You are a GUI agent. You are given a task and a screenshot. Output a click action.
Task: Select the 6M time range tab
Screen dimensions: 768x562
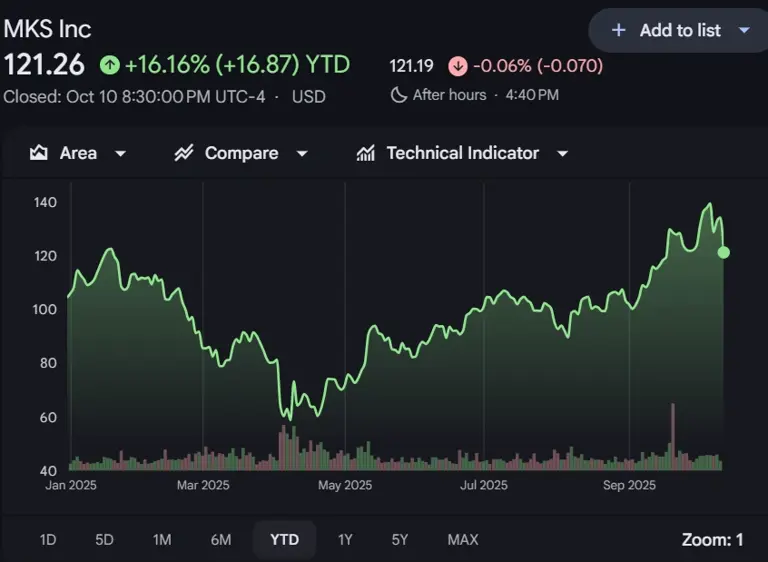tap(221, 540)
